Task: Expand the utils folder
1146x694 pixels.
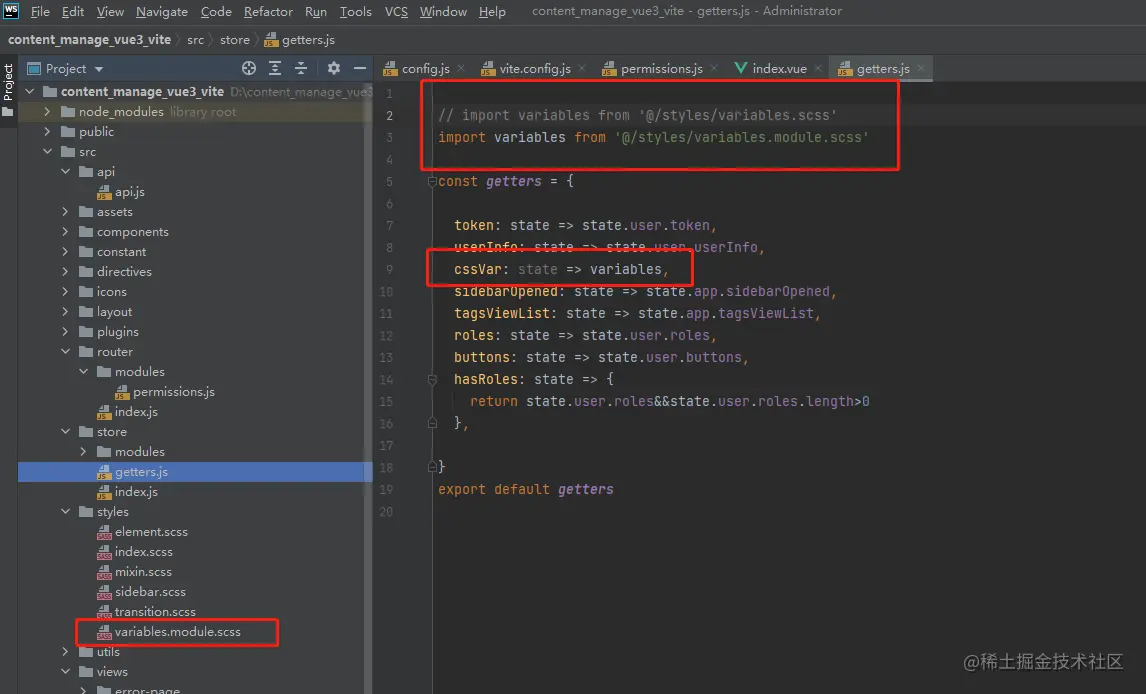Action: (66, 652)
